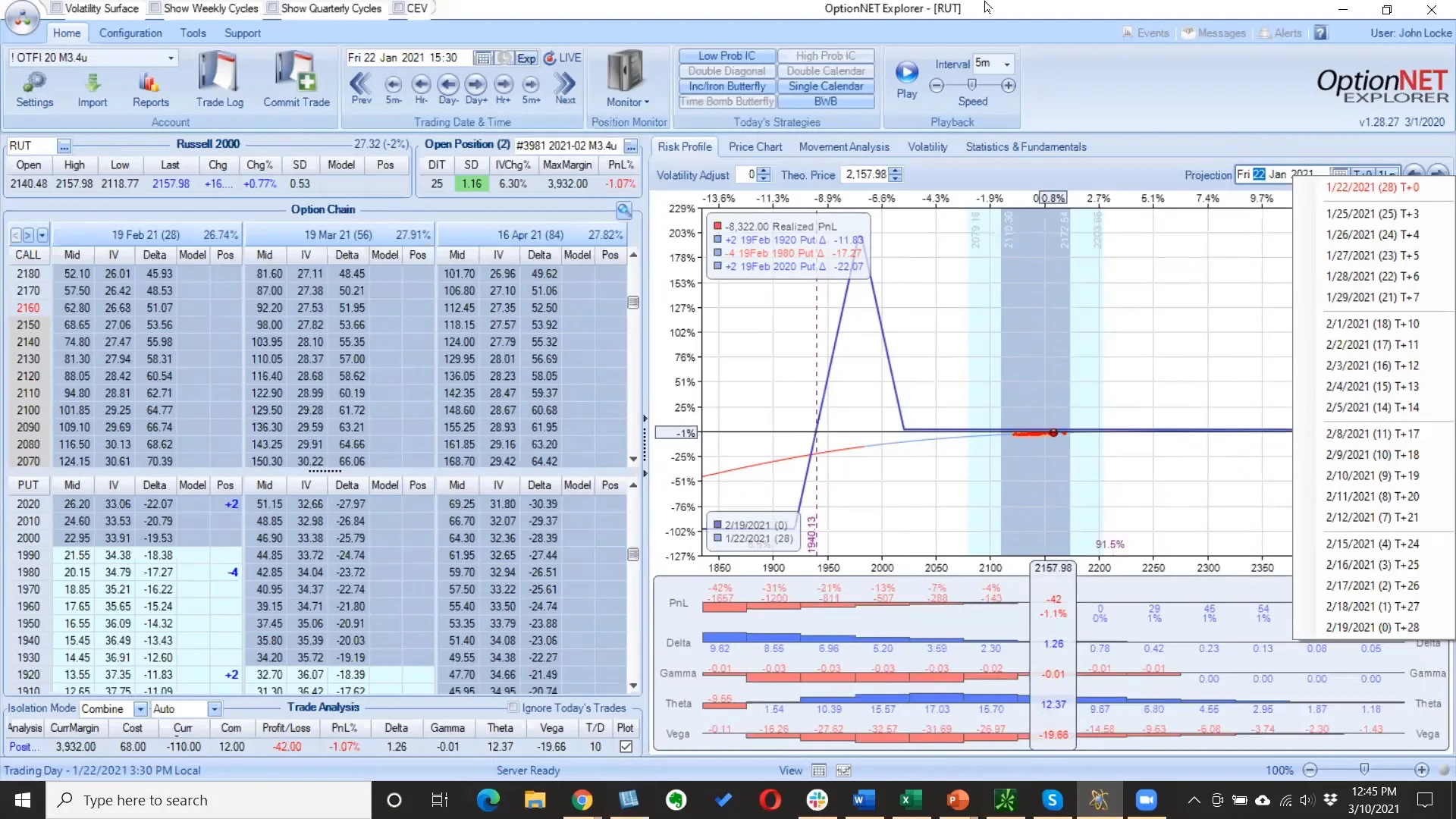
Task: Open the Statistics & Fundamentals tab
Action: [1026, 147]
